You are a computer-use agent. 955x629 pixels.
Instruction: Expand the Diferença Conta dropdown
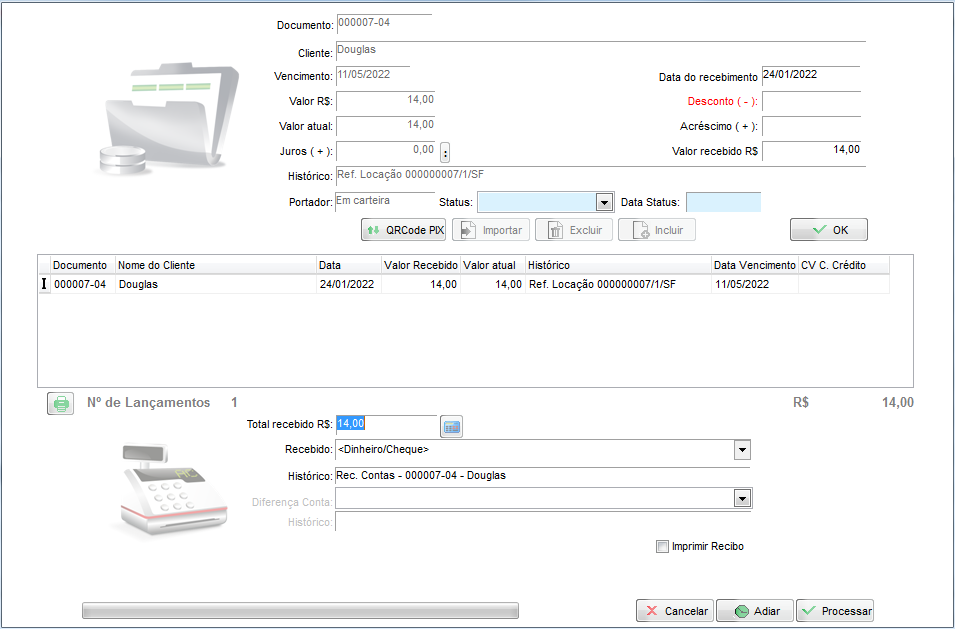[742, 498]
